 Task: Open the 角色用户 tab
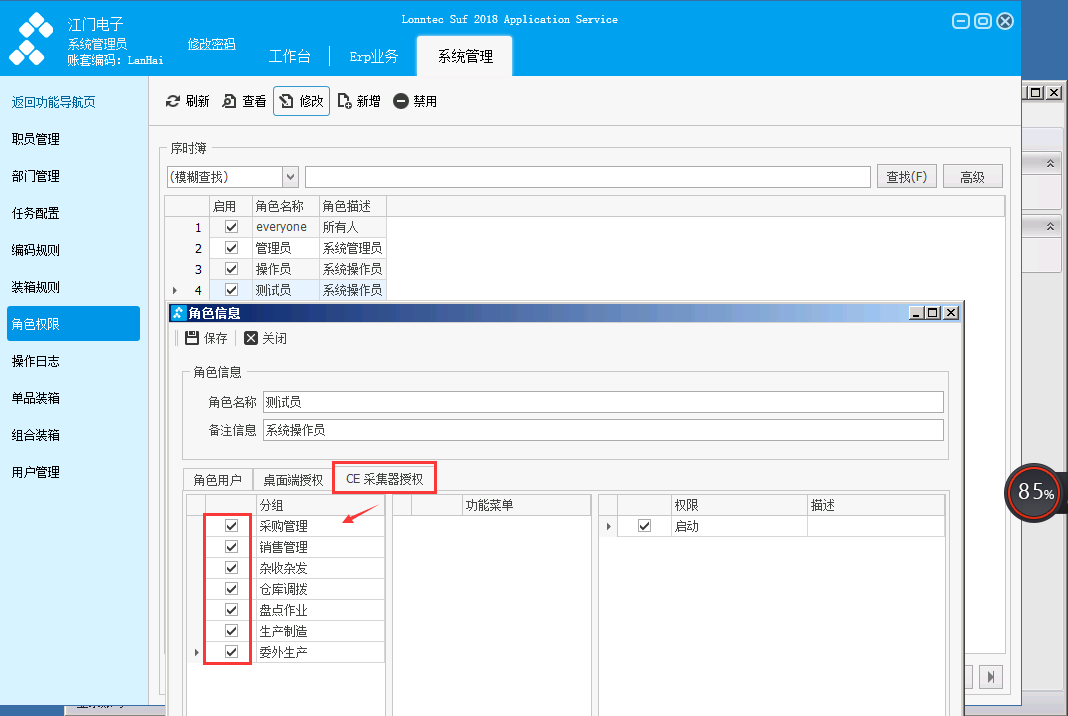coord(217,480)
